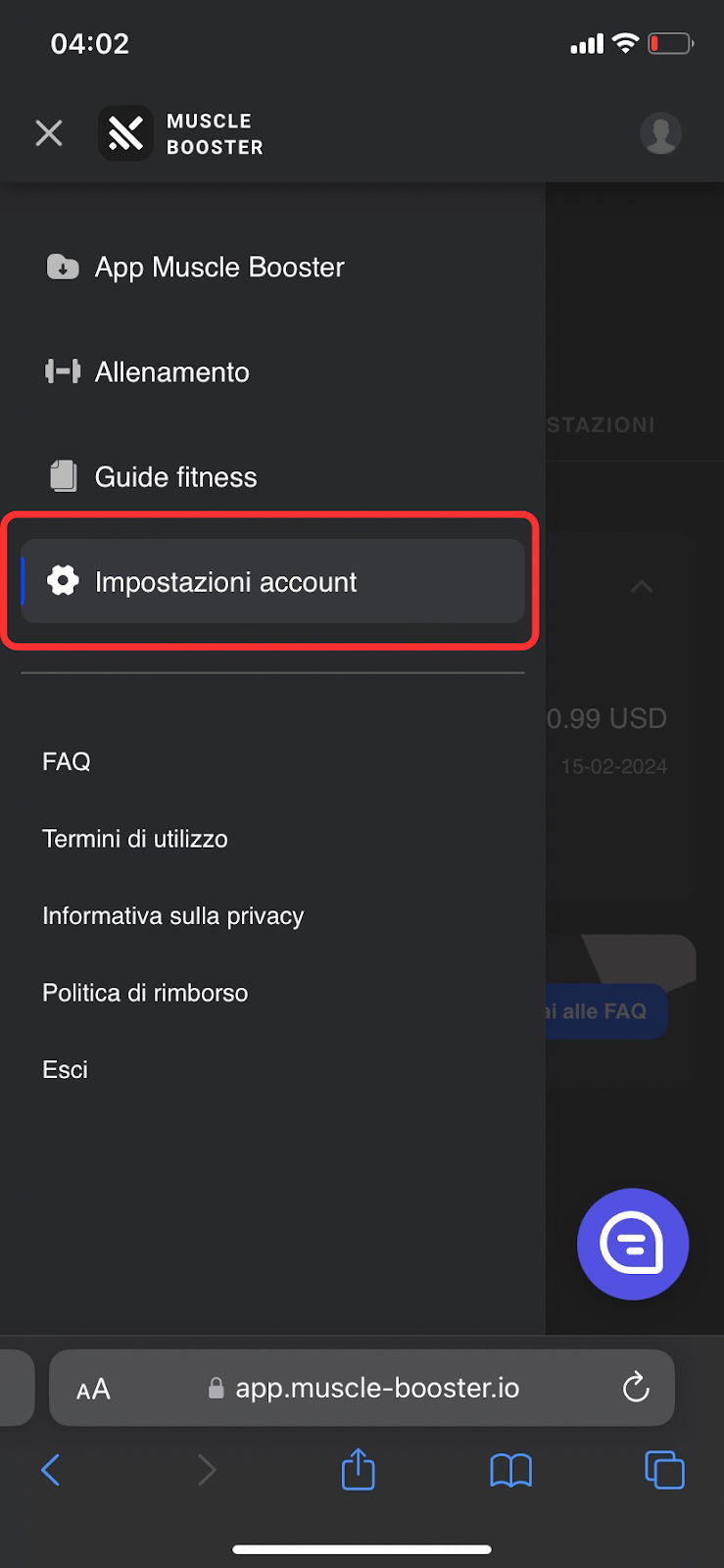Reload page with the refresh icon
Viewport: 724px width, 1568px height.
pyautogui.click(x=636, y=1387)
